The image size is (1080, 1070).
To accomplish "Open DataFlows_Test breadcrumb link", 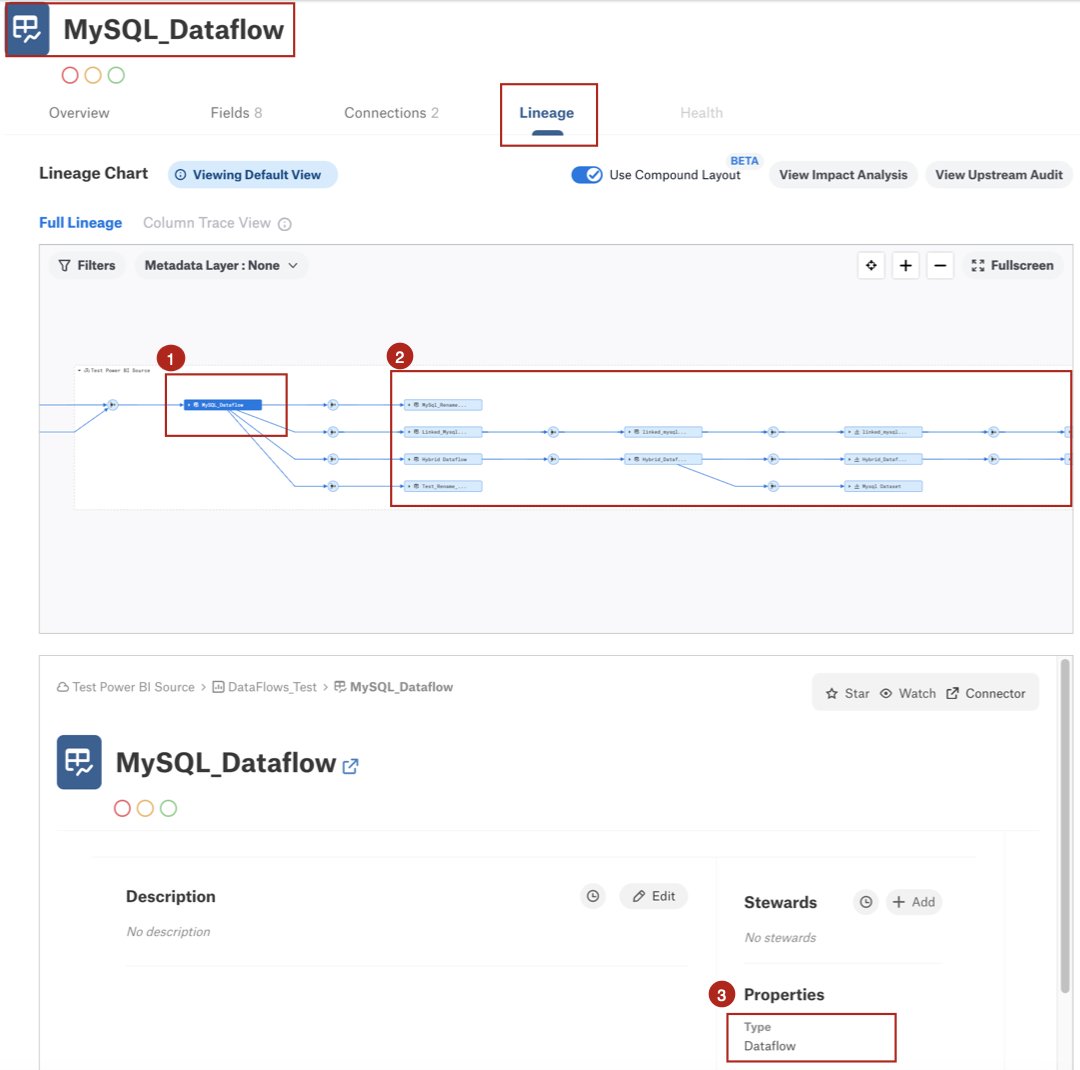I will point(265,687).
